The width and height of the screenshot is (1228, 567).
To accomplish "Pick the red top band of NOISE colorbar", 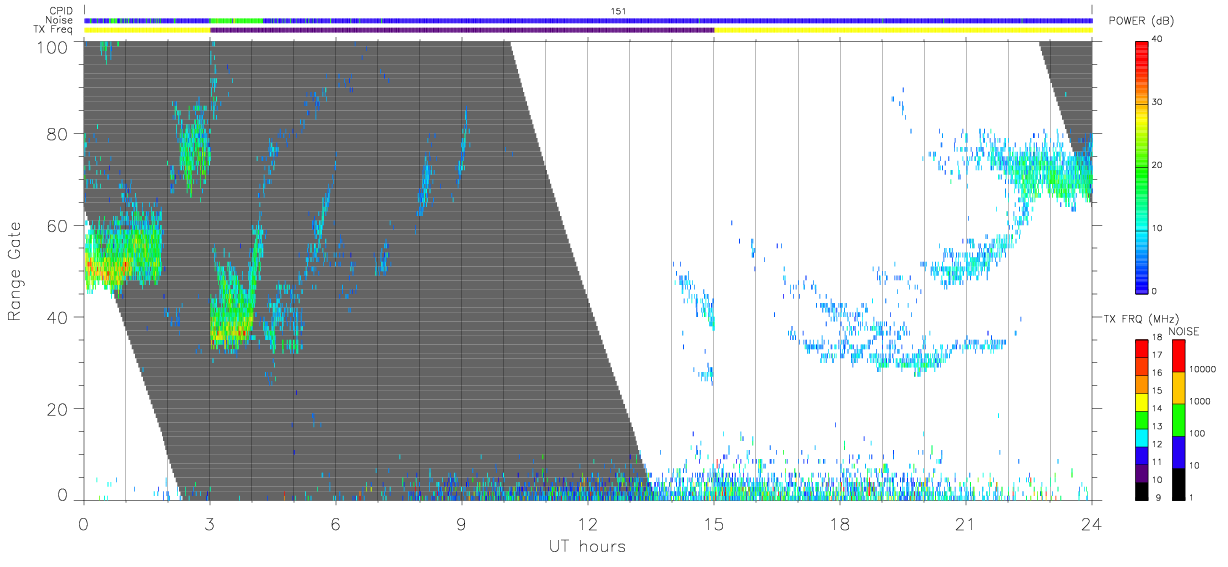I will pos(1179,356).
